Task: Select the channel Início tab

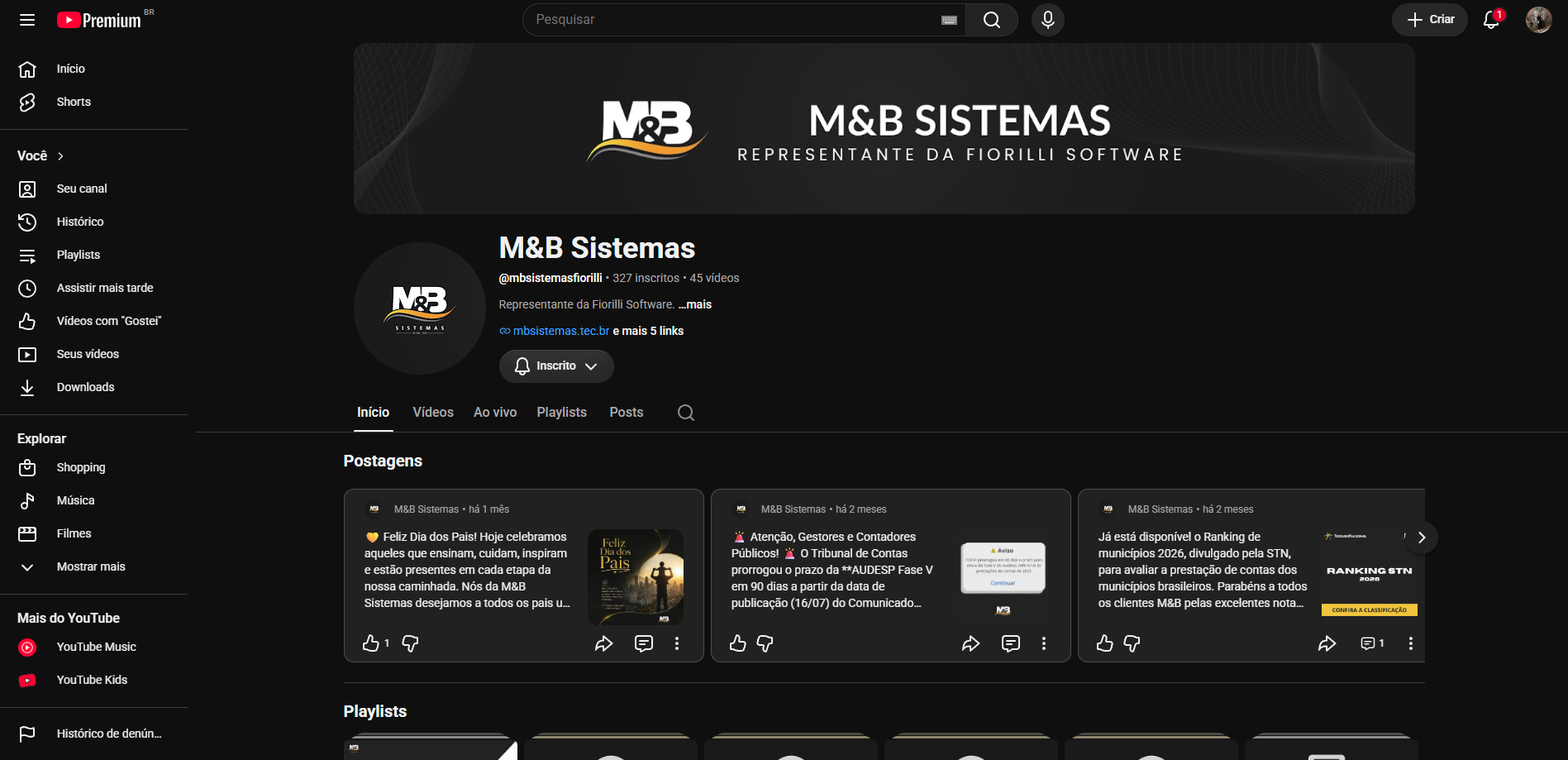Action: tap(373, 412)
